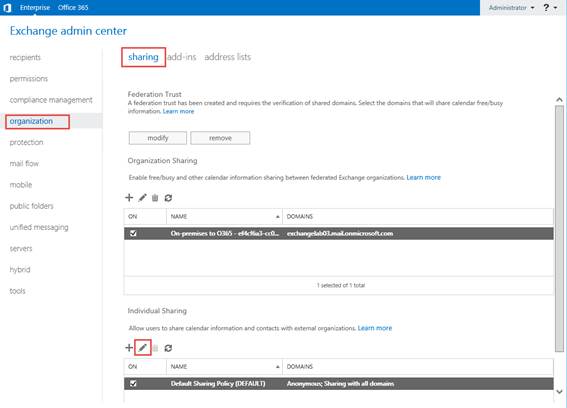Edit the selected organization sharing relationship
Image resolution: width=567 pixels, height=408 pixels.
[x=142, y=197]
